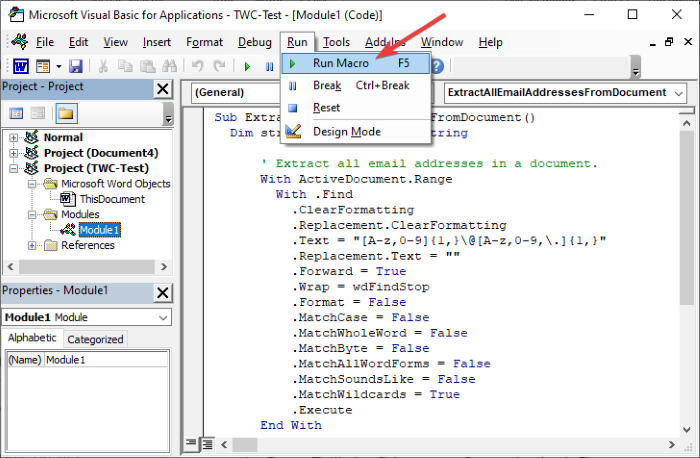This screenshot has width=700, height=458.
Task: Click the Find binoculars icon
Action: coord(169,67)
